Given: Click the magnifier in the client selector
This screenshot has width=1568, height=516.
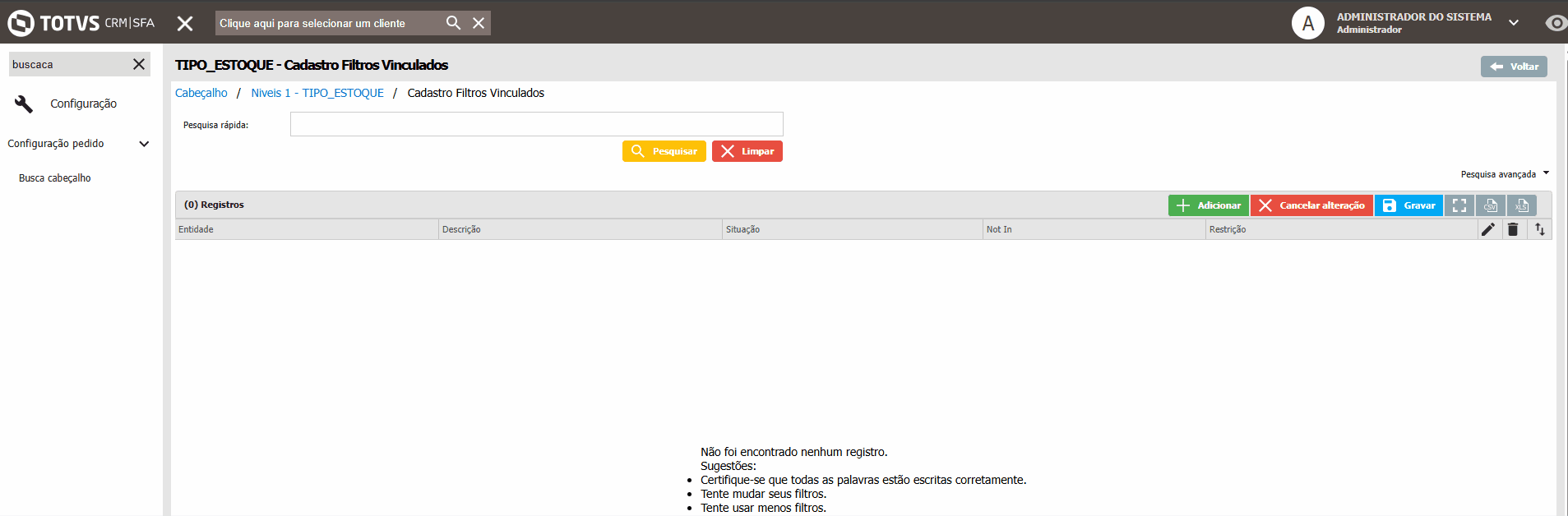Looking at the screenshot, I should (x=453, y=23).
